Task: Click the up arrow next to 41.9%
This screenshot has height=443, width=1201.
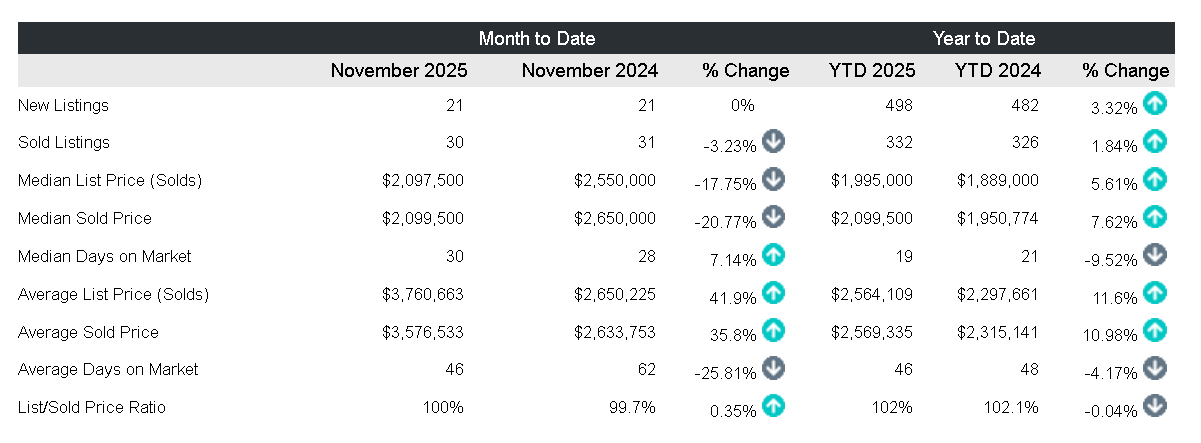Action: click(773, 293)
